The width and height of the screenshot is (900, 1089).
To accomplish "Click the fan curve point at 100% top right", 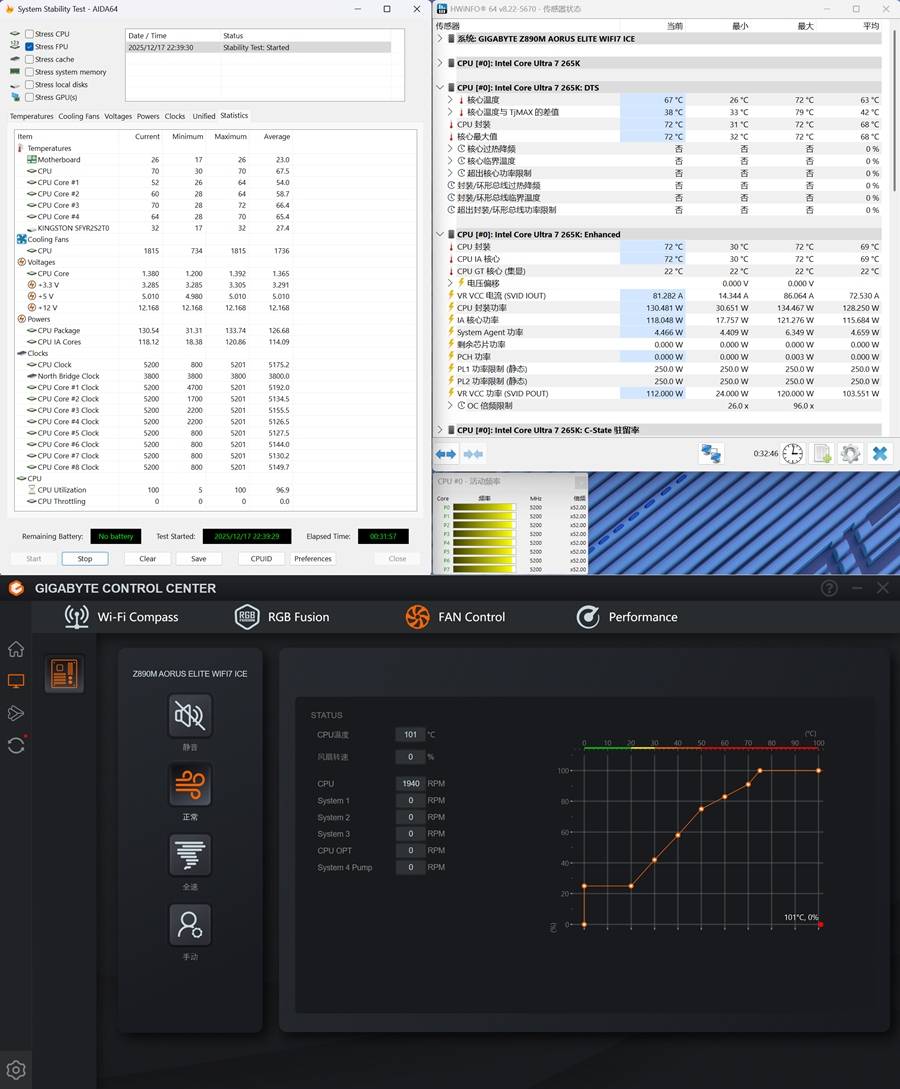I will point(819,770).
